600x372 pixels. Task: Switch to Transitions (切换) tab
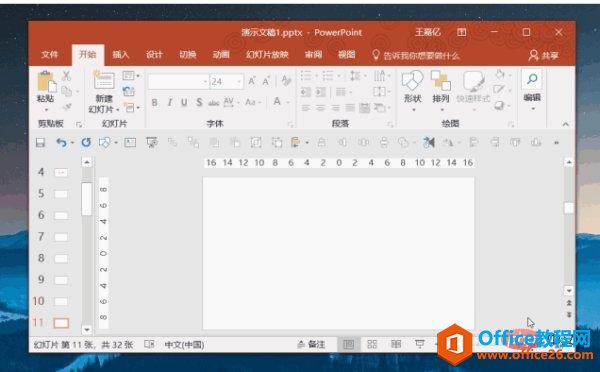(188, 55)
